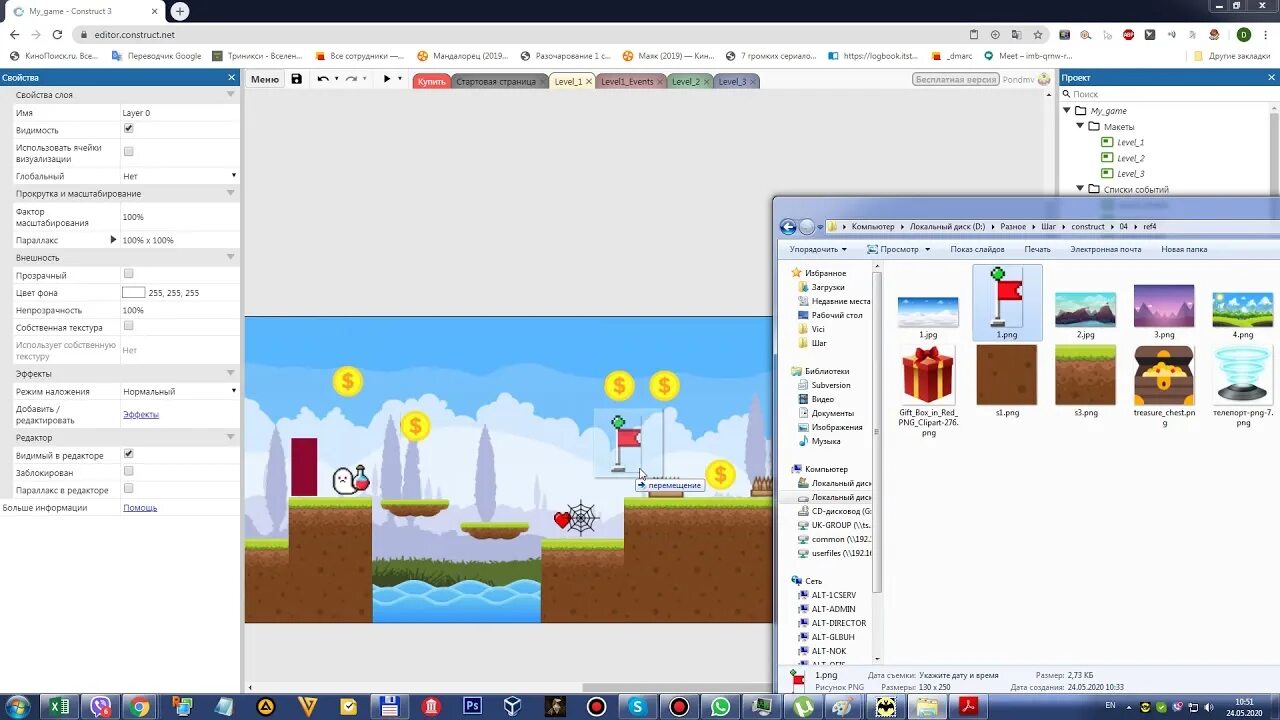1280x720 pixels.
Task: Click Новая папка in Explorer toolbar
Action: (x=1182, y=249)
